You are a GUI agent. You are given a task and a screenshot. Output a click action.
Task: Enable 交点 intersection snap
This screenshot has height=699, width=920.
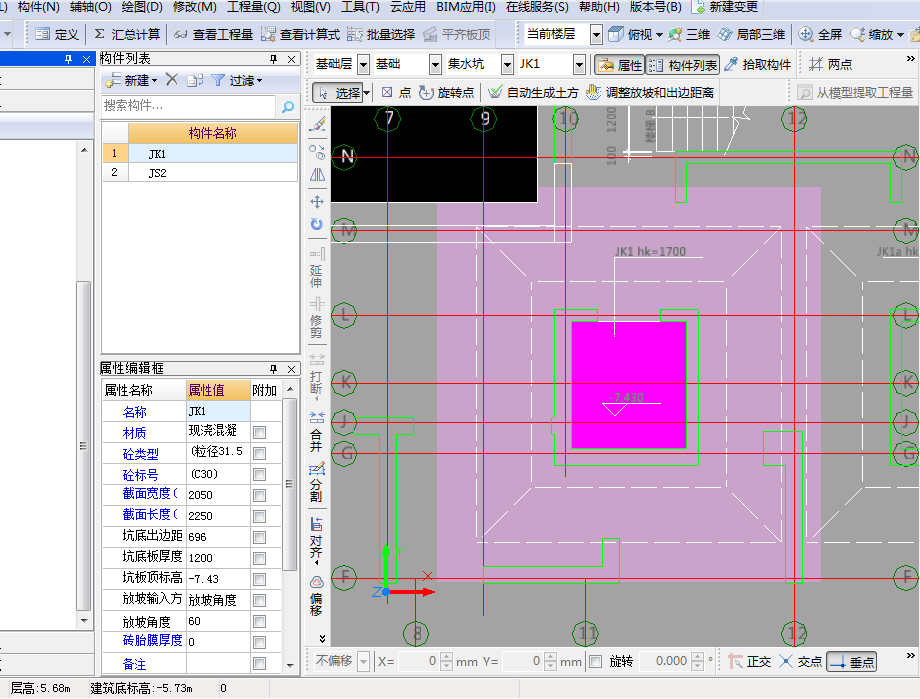[x=801, y=662]
